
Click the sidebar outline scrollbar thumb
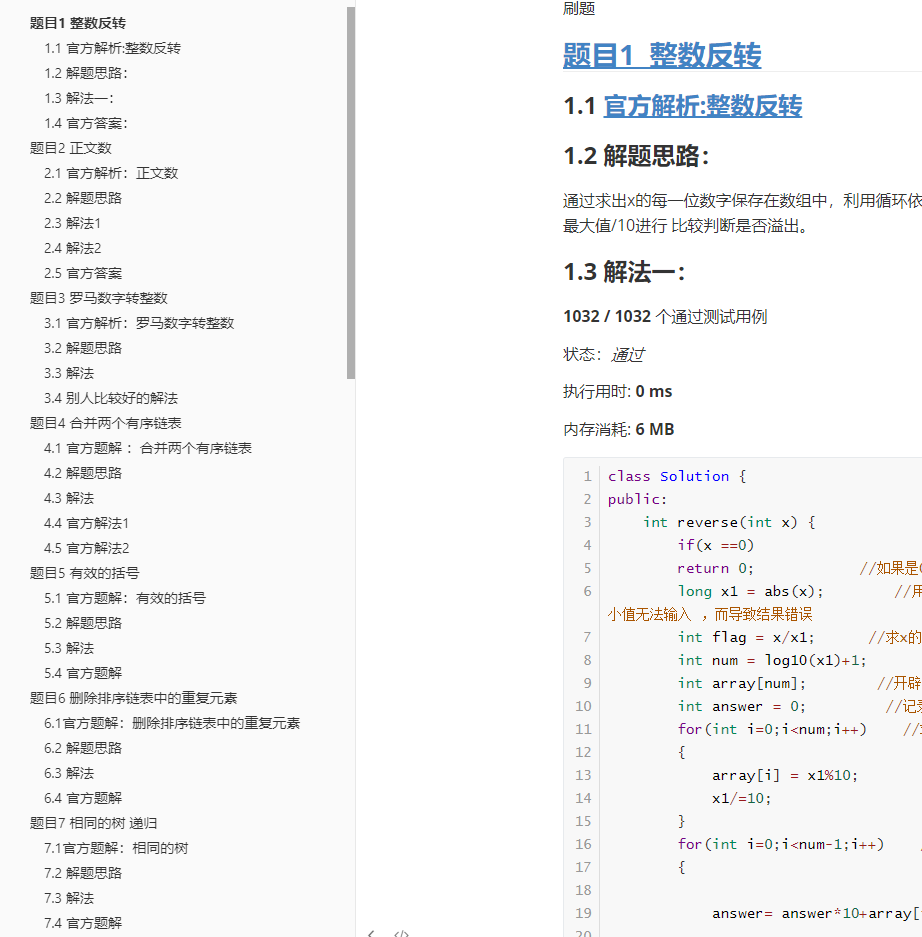(351, 192)
